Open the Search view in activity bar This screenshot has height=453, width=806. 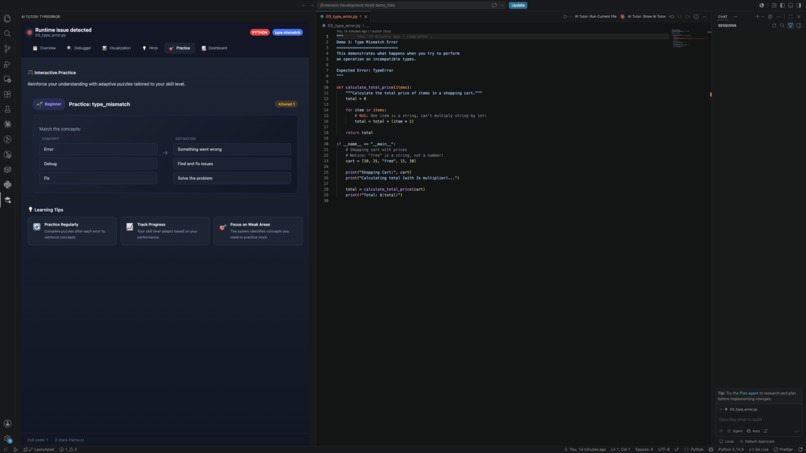[x=7, y=33]
